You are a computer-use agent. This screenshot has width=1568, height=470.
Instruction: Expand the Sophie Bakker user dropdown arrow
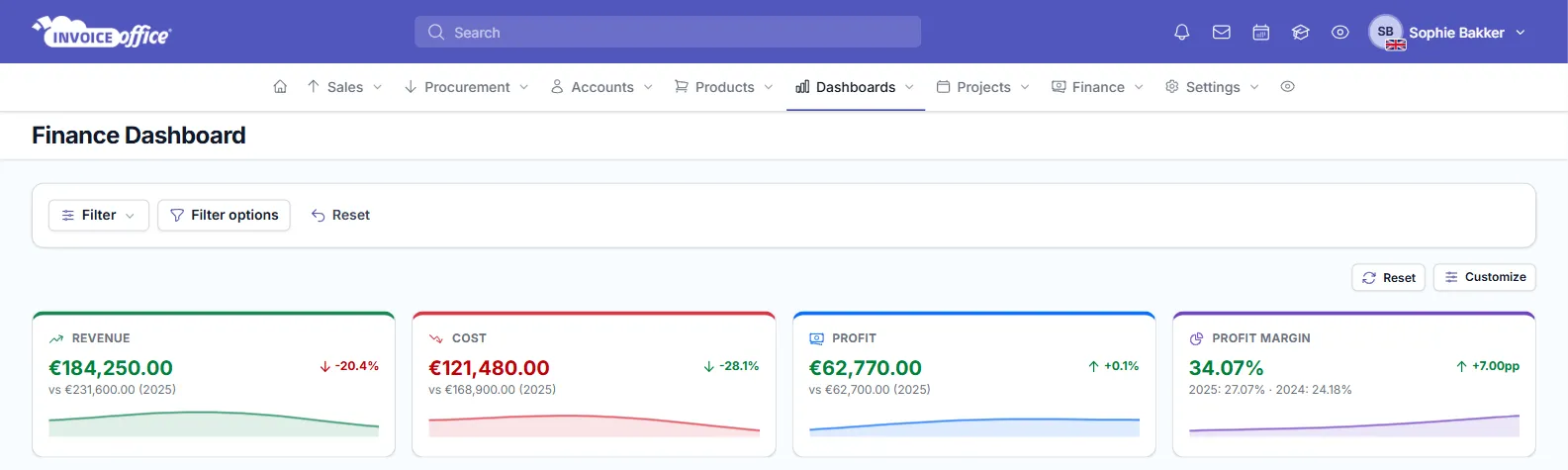tap(1521, 33)
